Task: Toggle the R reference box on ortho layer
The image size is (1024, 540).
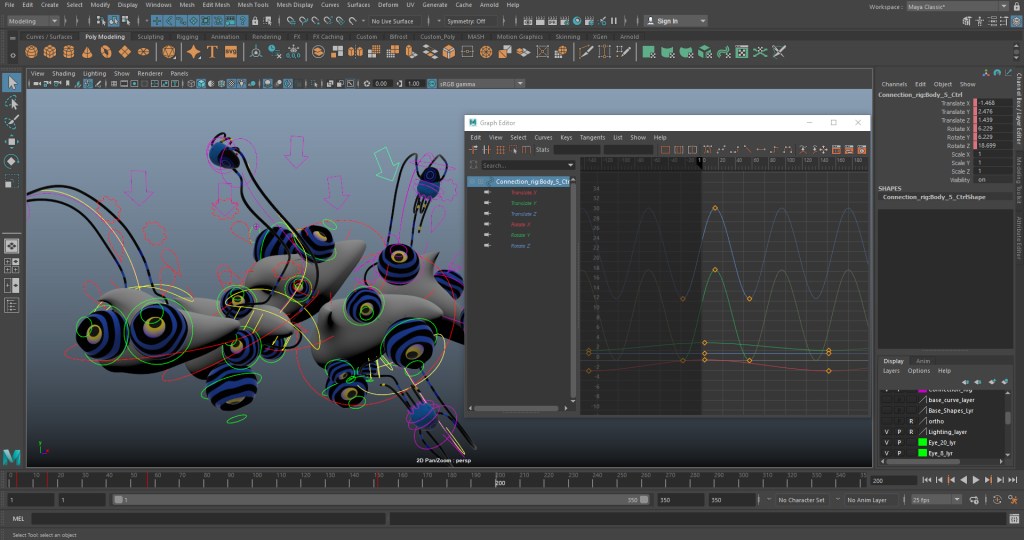Action: tap(911, 421)
